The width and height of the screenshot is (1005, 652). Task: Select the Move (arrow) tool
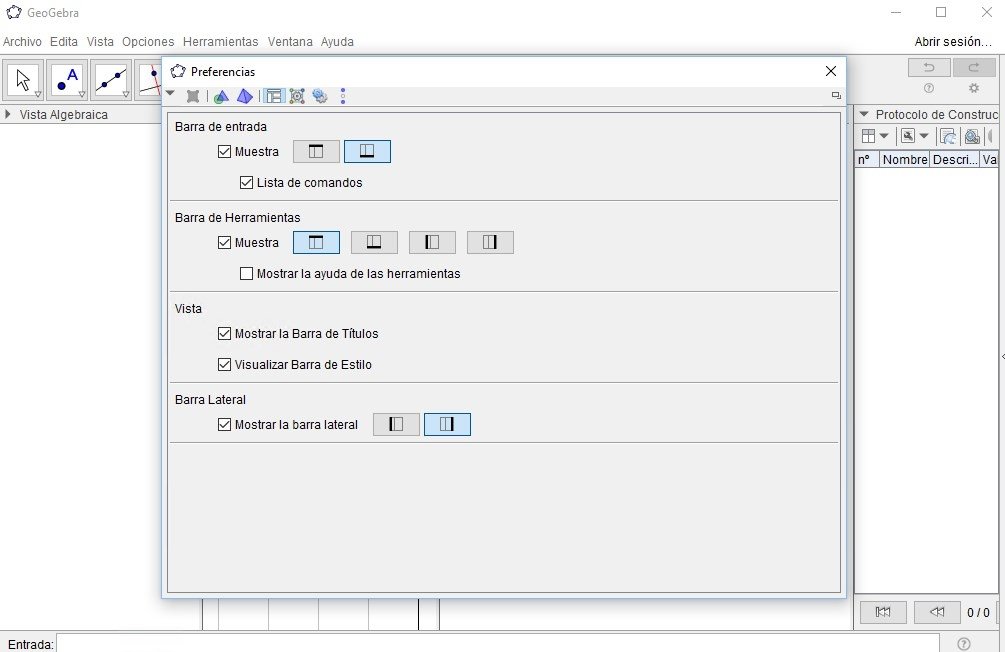pyautogui.click(x=23, y=80)
